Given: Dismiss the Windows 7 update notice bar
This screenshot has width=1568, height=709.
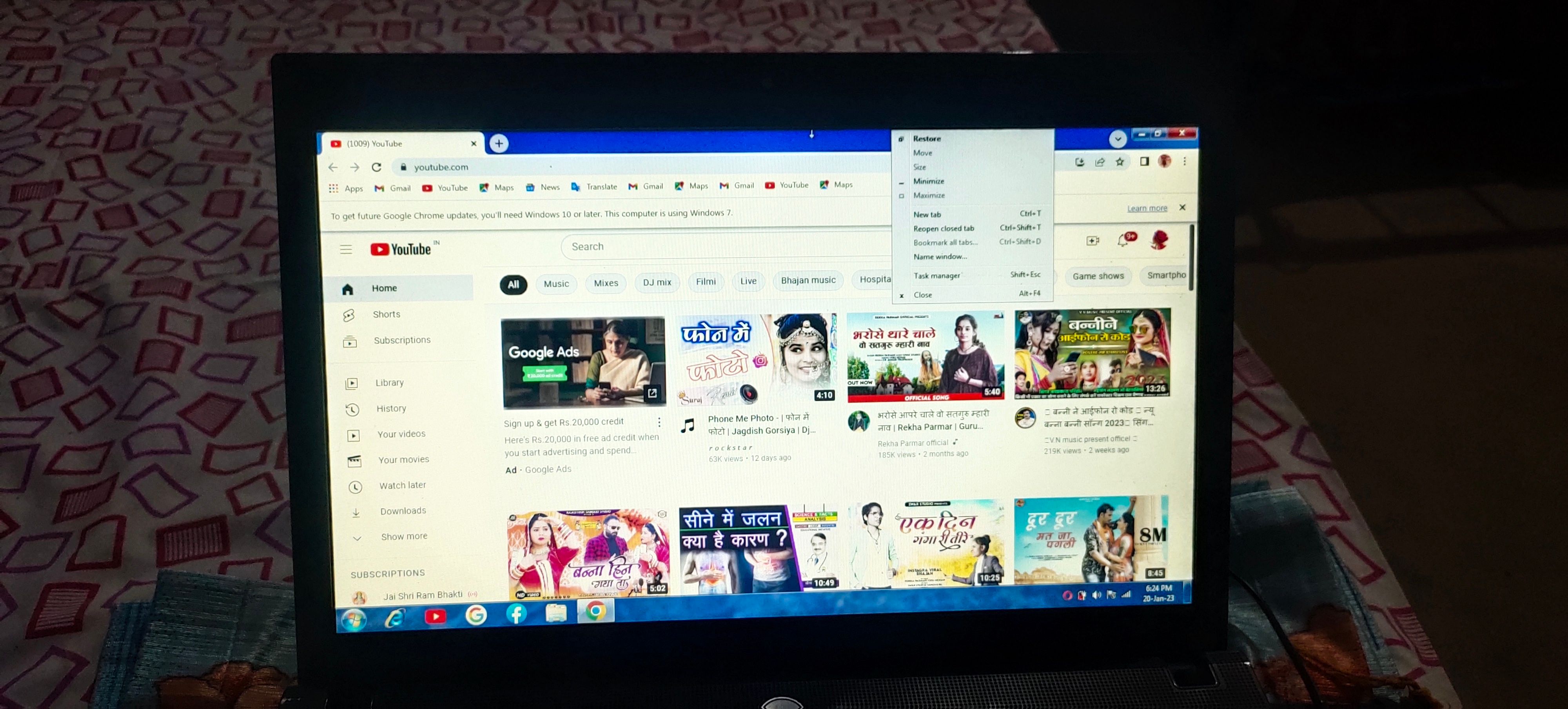Looking at the screenshot, I should (1182, 208).
